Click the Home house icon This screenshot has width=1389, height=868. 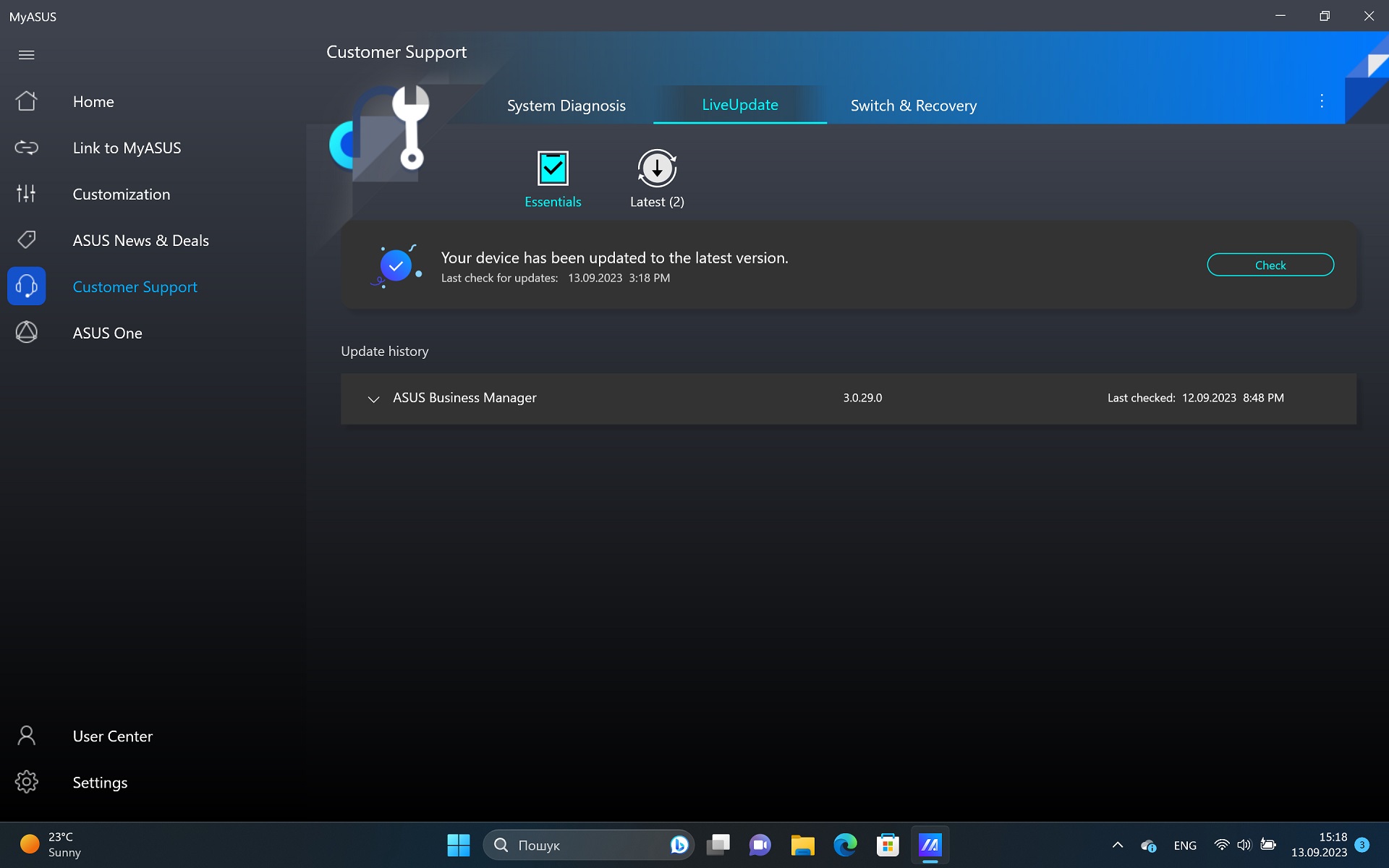(x=27, y=101)
